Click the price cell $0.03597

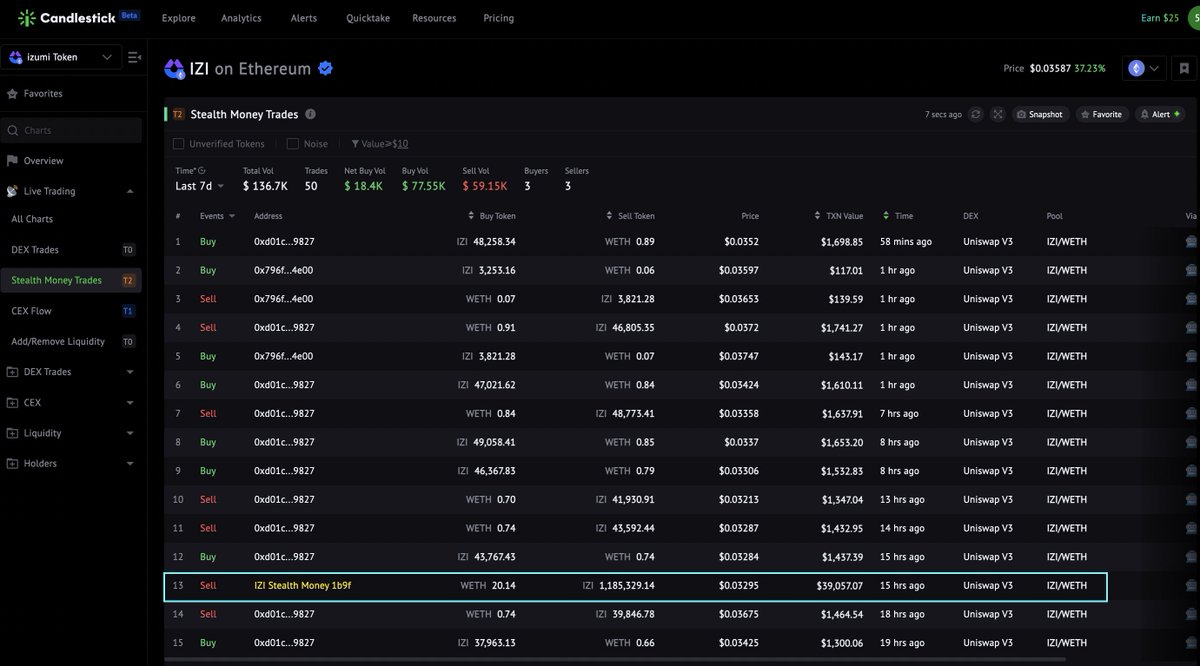pyautogui.click(x=738, y=270)
